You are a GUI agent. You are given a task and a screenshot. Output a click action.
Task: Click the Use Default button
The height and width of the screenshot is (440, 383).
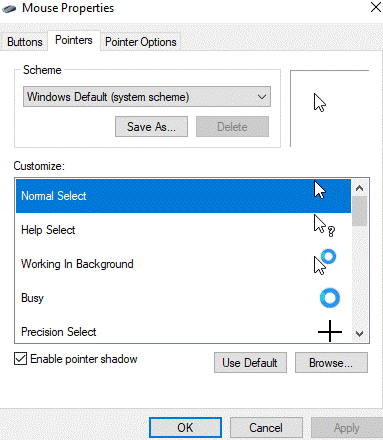(250, 363)
